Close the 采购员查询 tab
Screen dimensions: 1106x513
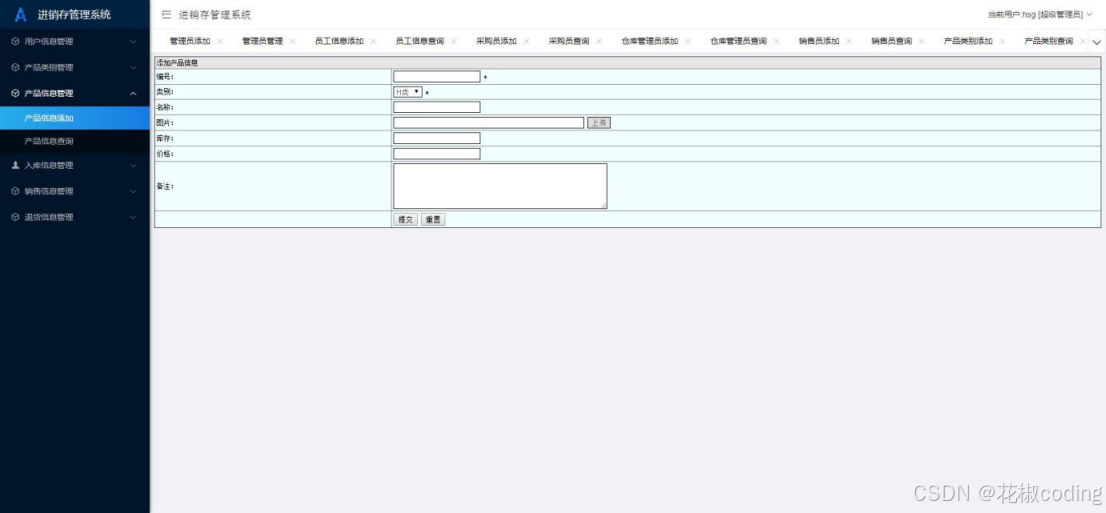click(599, 42)
